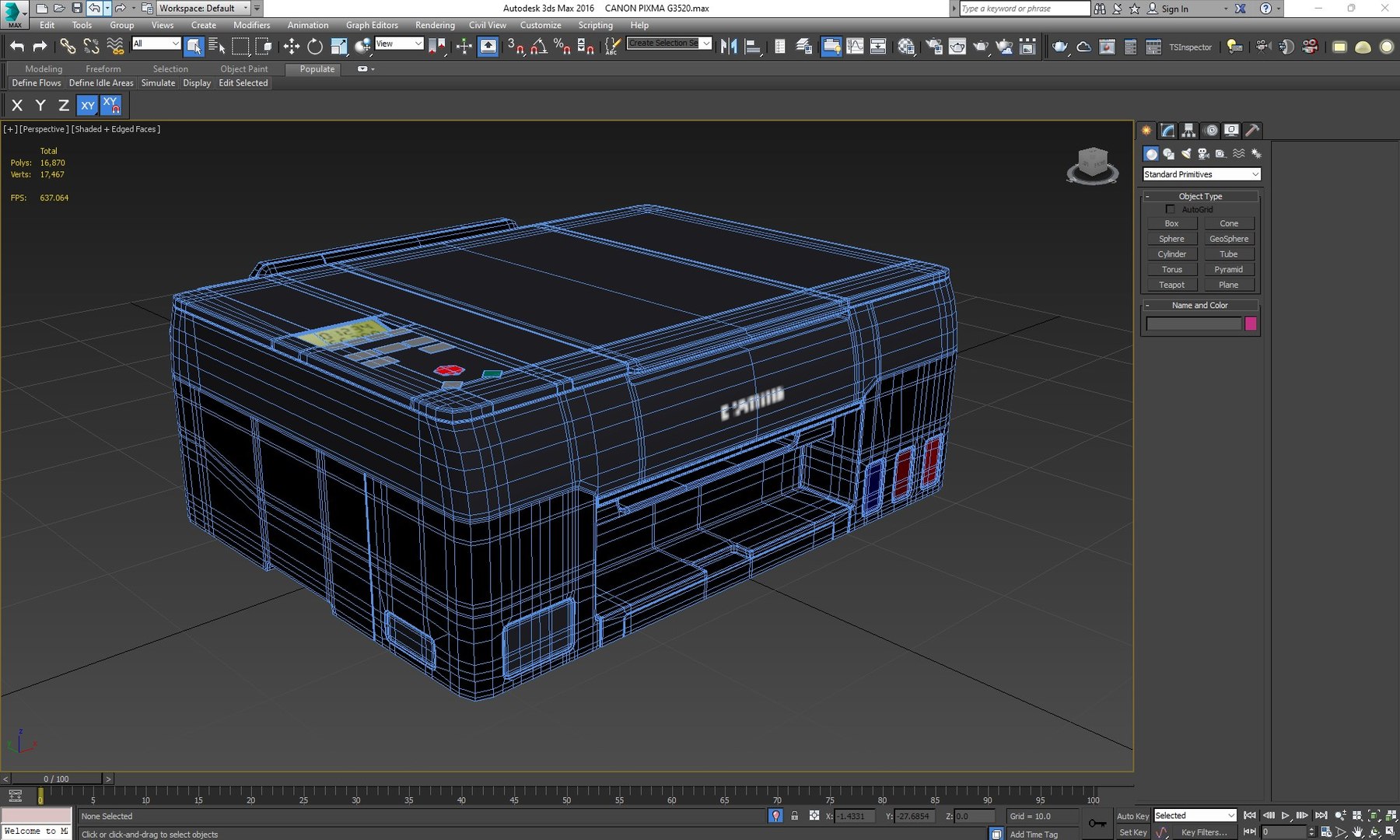
Task: Click the Undo arrow icon
Action: pos(17,47)
